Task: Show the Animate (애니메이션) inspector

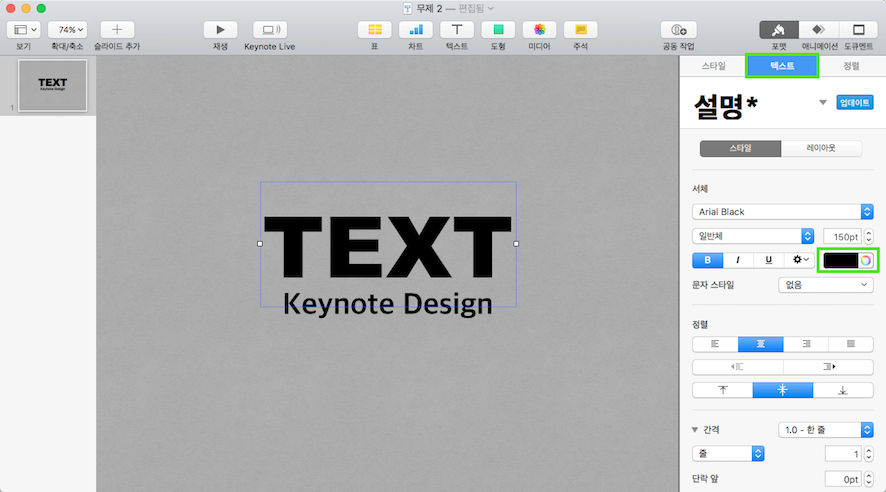Action: click(818, 29)
